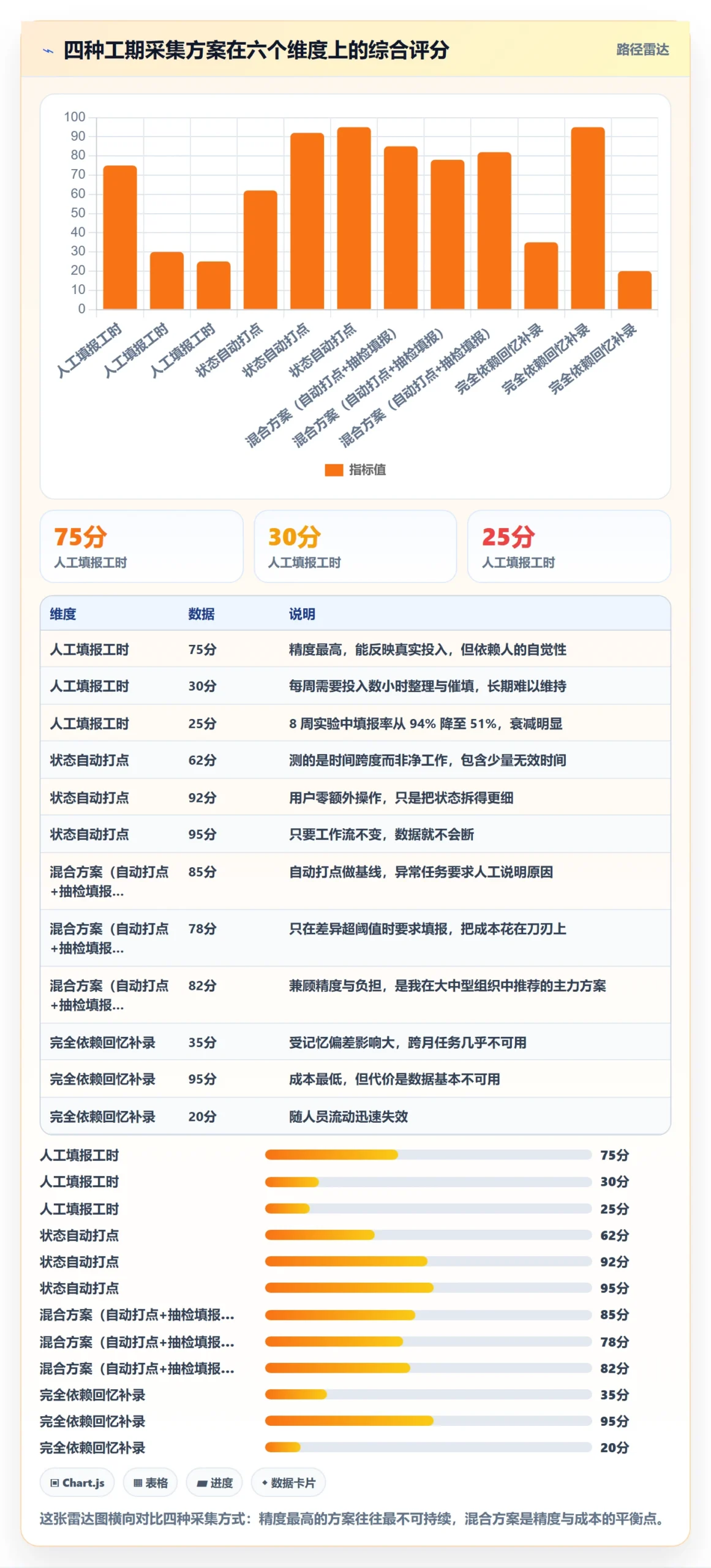Select table text 8 周实验中填报率从 94% 降至 51%

[x=393, y=723]
